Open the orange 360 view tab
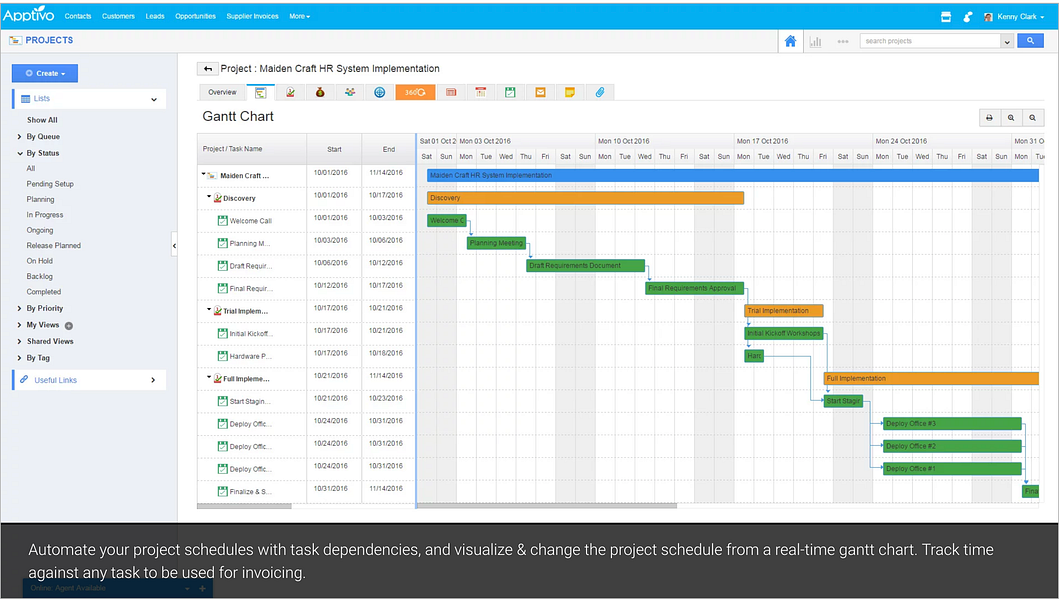This screenshot has height=600, width=1059. [x=415, y=93]
